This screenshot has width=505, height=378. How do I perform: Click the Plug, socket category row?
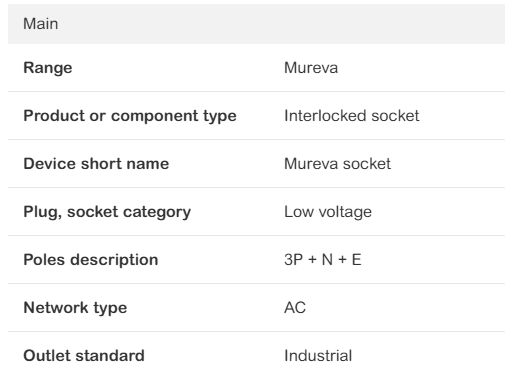coord(256,212)
